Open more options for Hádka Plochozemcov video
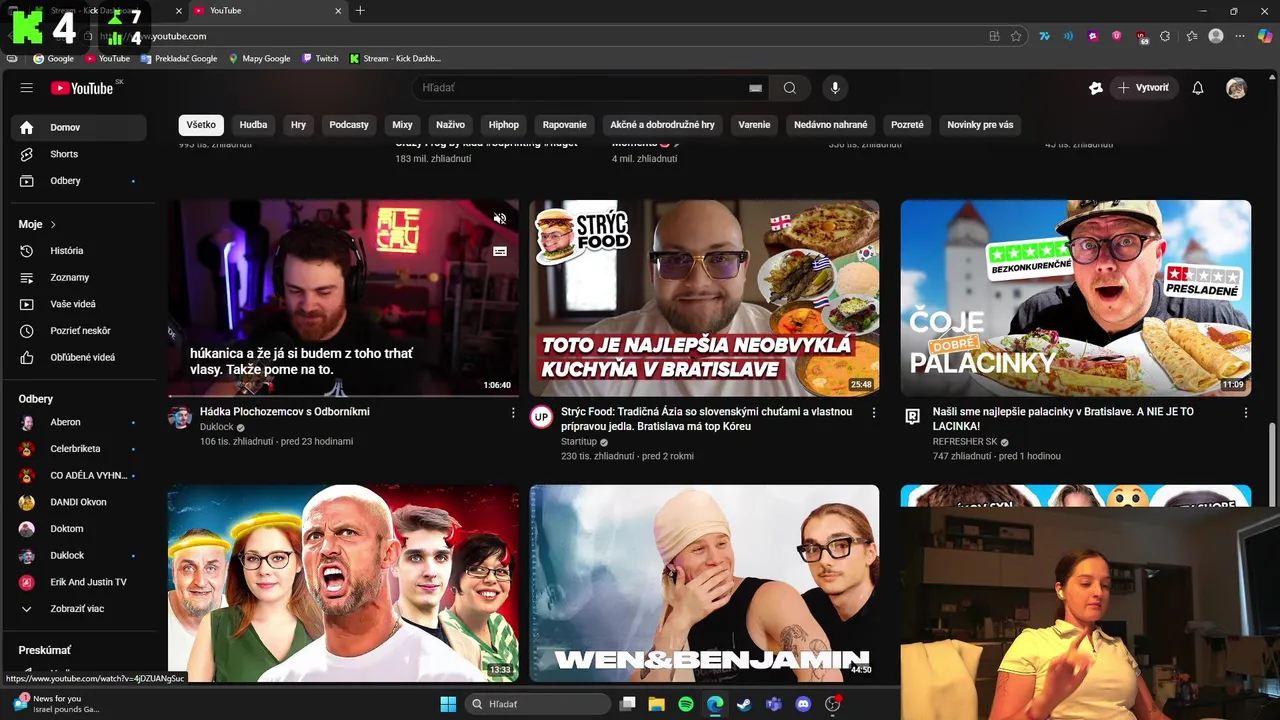The image size is (1280, 720). coord(513,413)
